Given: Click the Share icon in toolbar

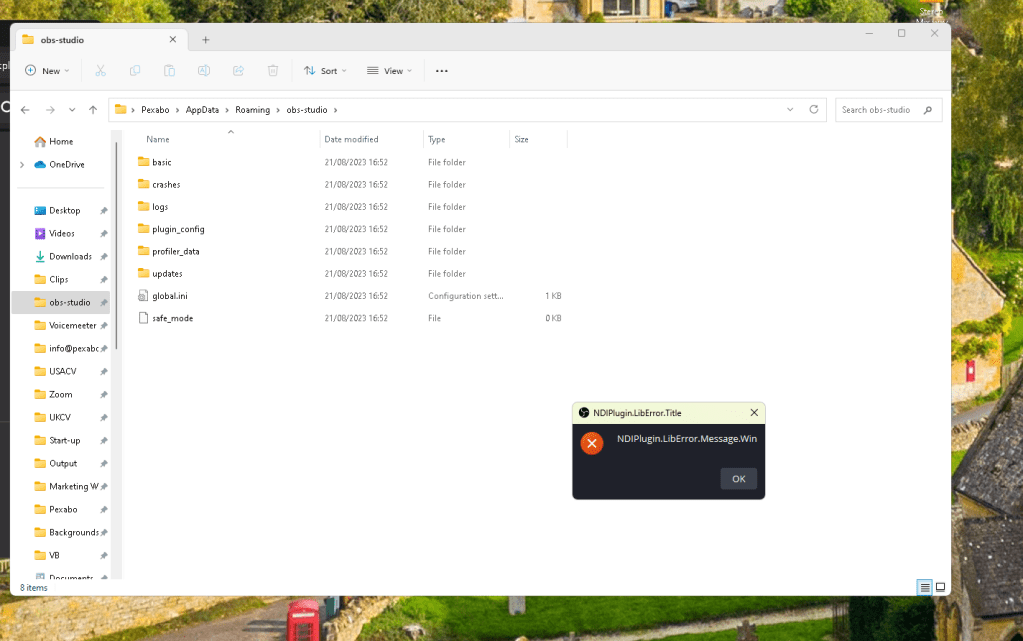Looking at the screenshot, I should click(239, 70).
